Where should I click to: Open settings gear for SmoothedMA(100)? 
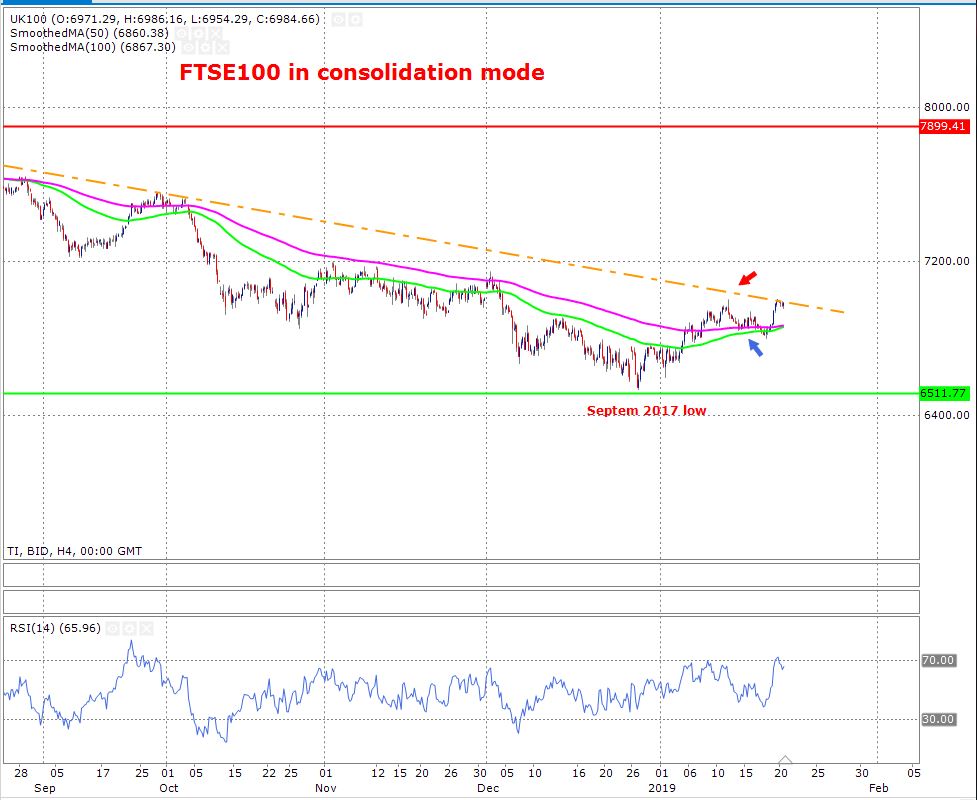pos(205,47)
